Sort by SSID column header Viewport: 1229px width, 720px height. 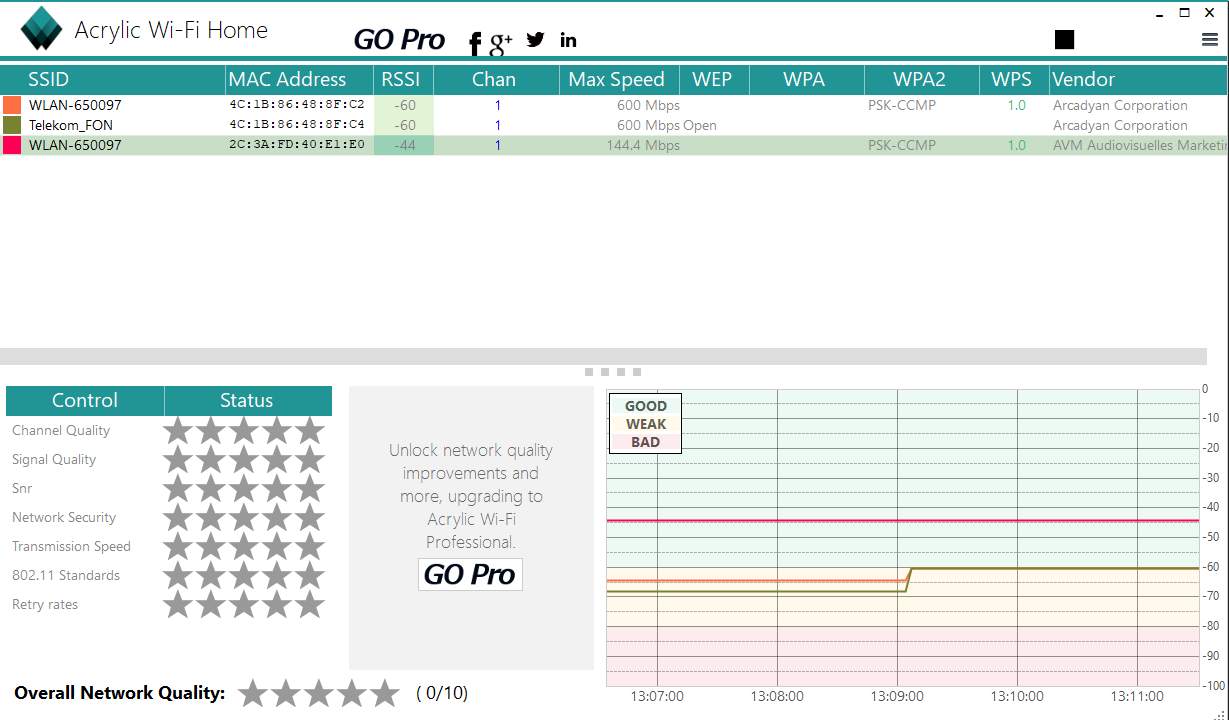pyautogui.click(x=113, y=80)
